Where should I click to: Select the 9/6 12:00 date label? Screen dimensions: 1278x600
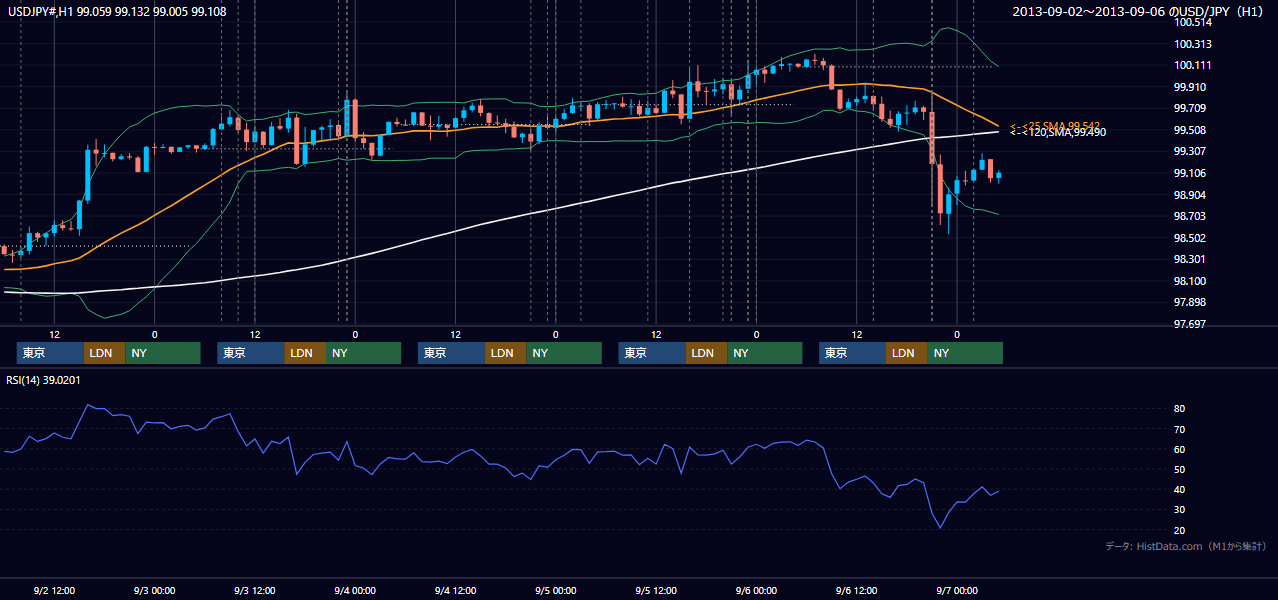(856, 590)
